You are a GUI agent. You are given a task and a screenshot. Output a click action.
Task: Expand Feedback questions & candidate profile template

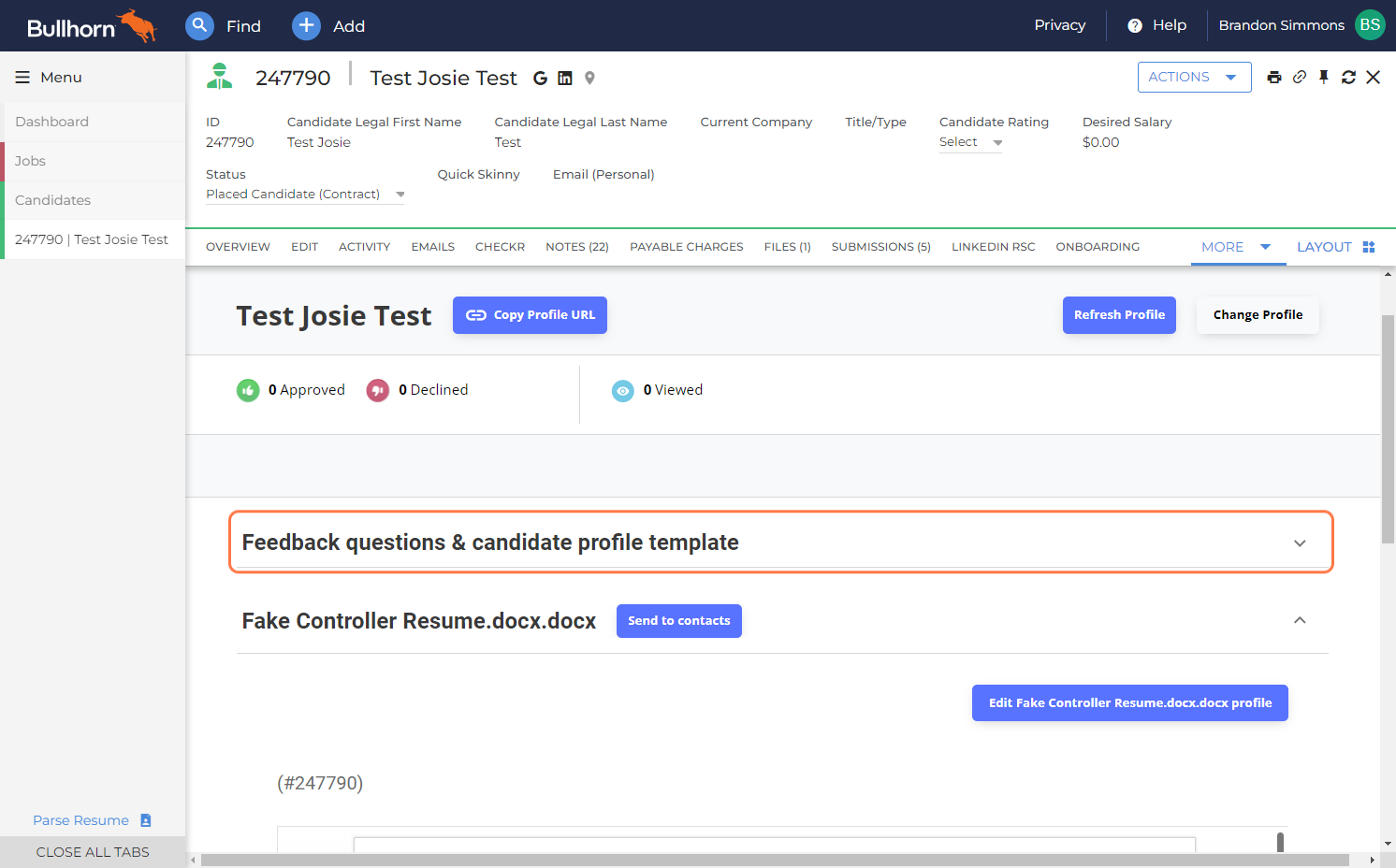(781, 542)
